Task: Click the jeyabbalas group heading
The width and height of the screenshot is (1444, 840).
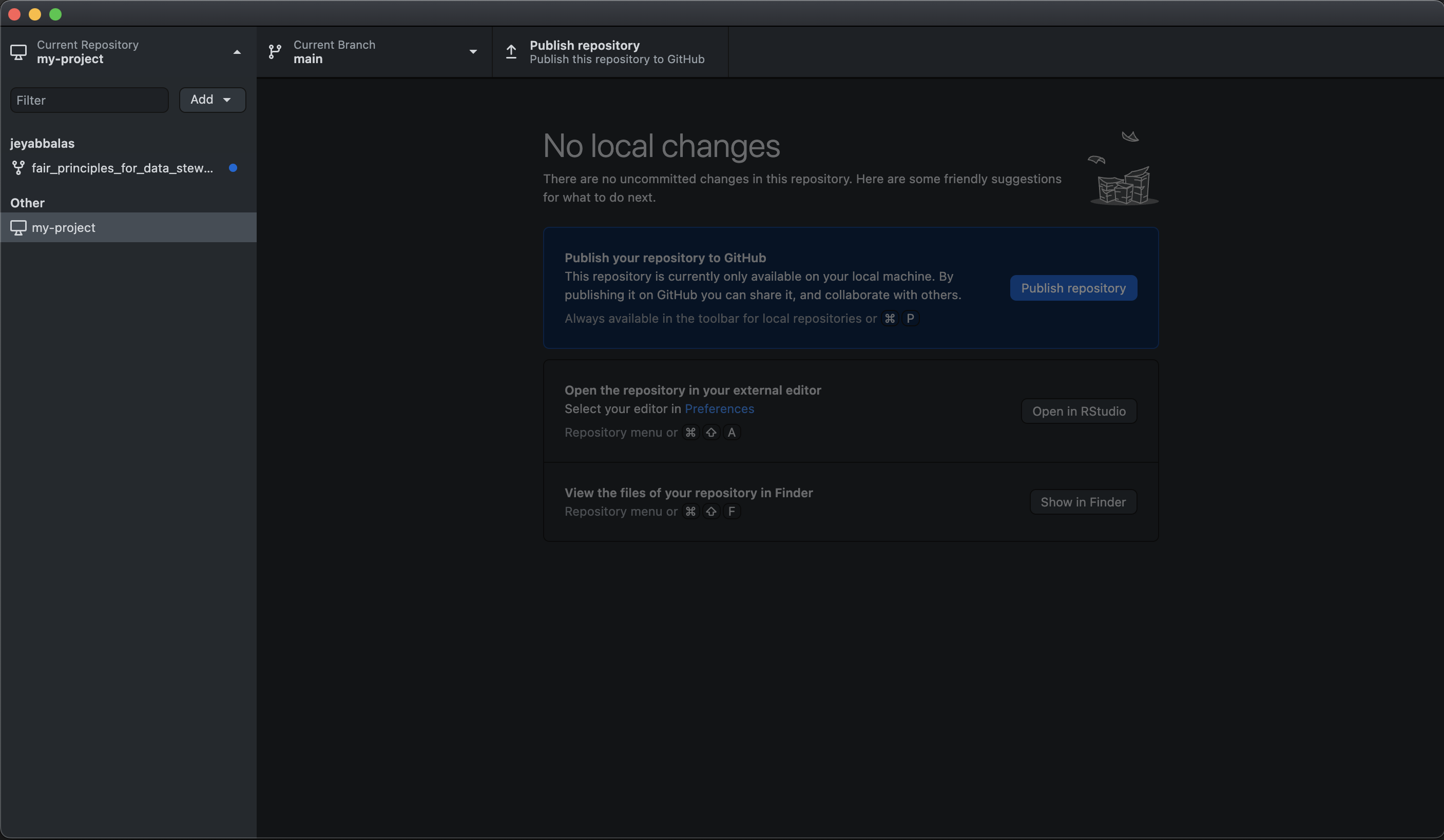Action: 43,143
